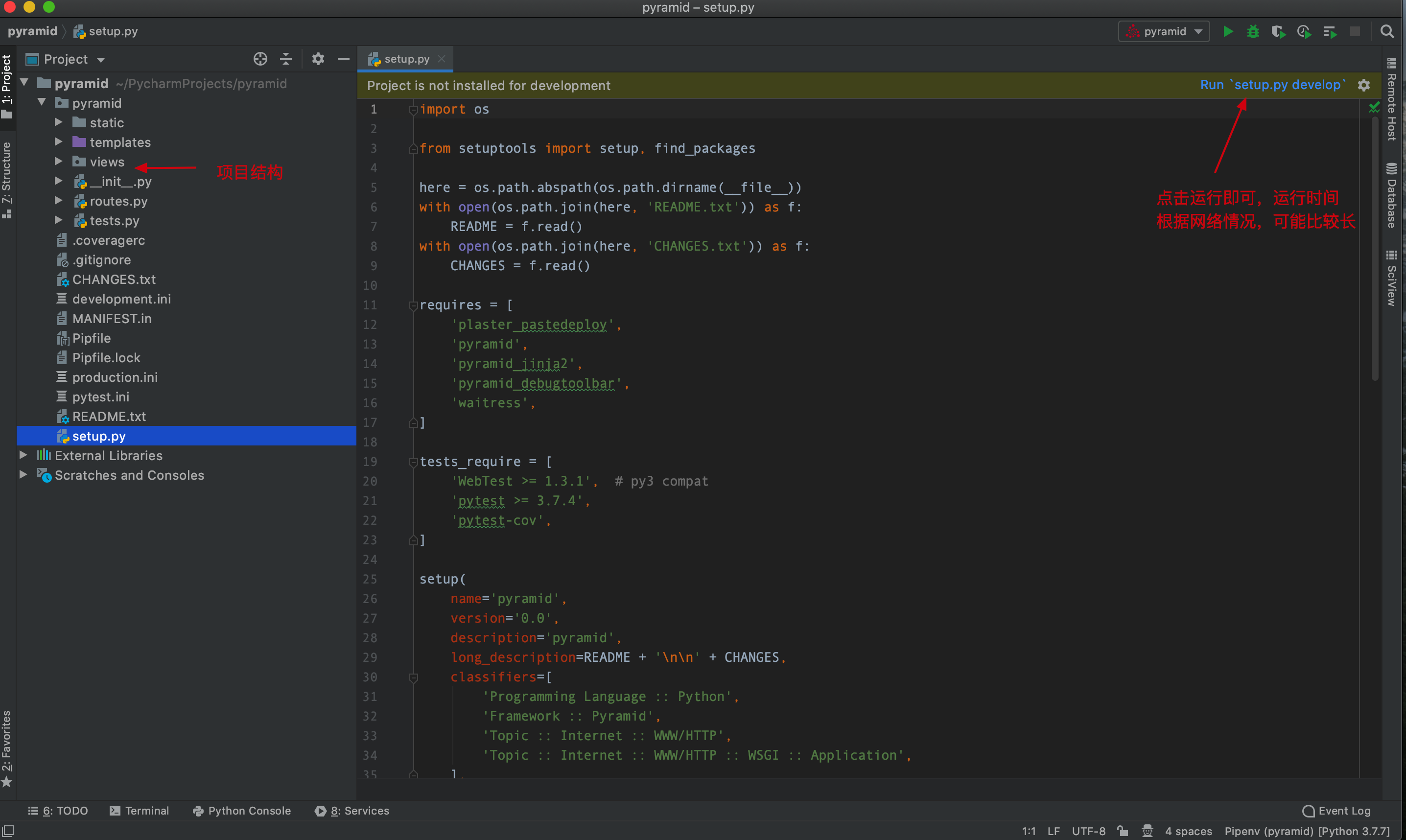This screenshot has height=840, width=1406.
Task: Expand the static folder
Action: click(58, 122)
